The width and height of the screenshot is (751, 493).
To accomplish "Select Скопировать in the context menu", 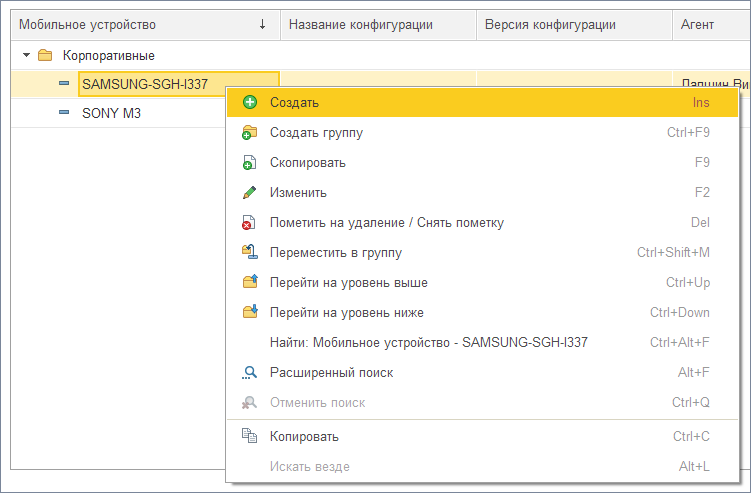I will point(482,162).
